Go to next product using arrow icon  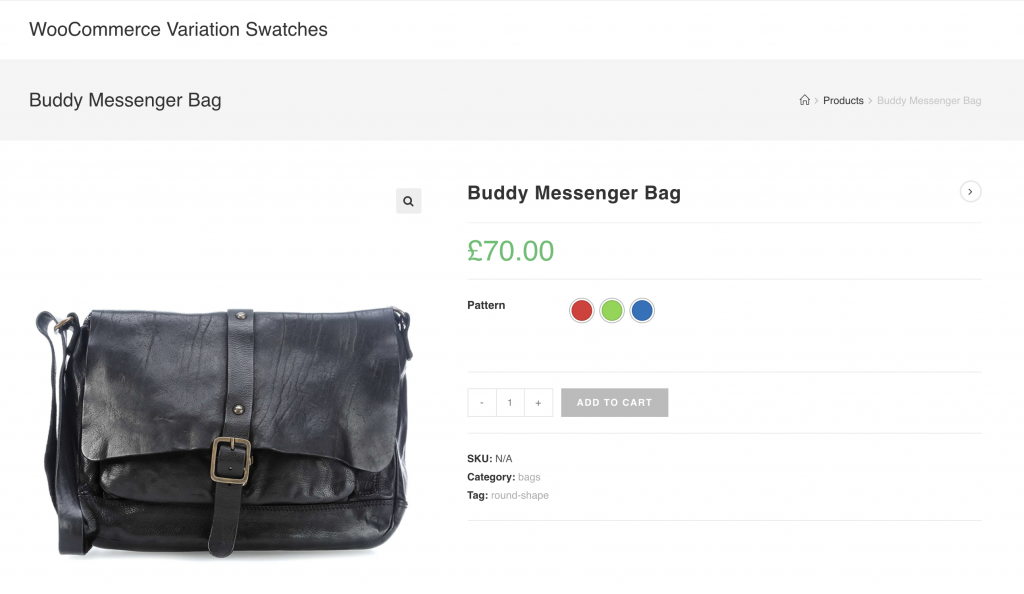pyautogui.click(x=970, y=191)
